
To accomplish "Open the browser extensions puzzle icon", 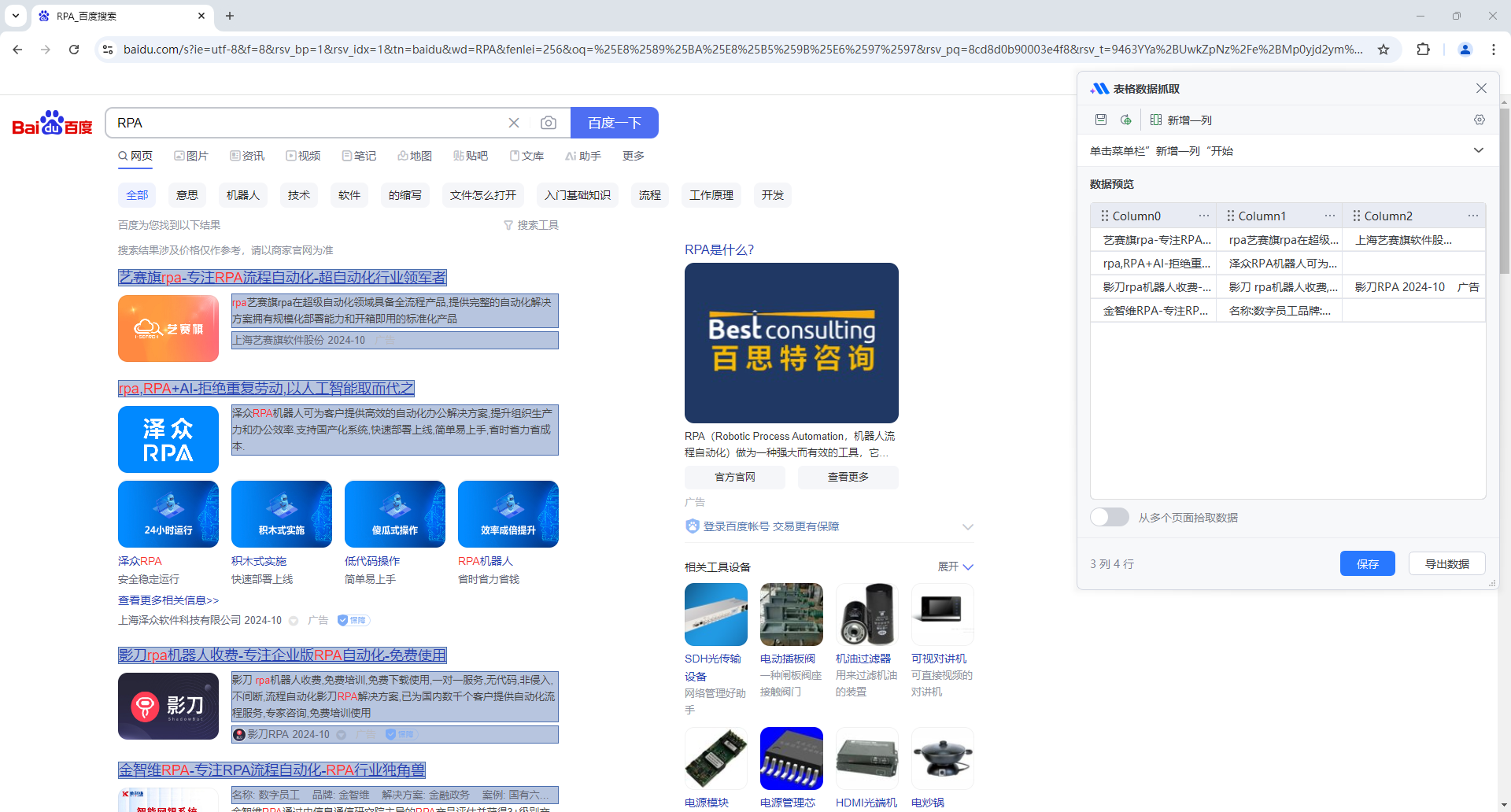I will click(x=1424, y=49).
